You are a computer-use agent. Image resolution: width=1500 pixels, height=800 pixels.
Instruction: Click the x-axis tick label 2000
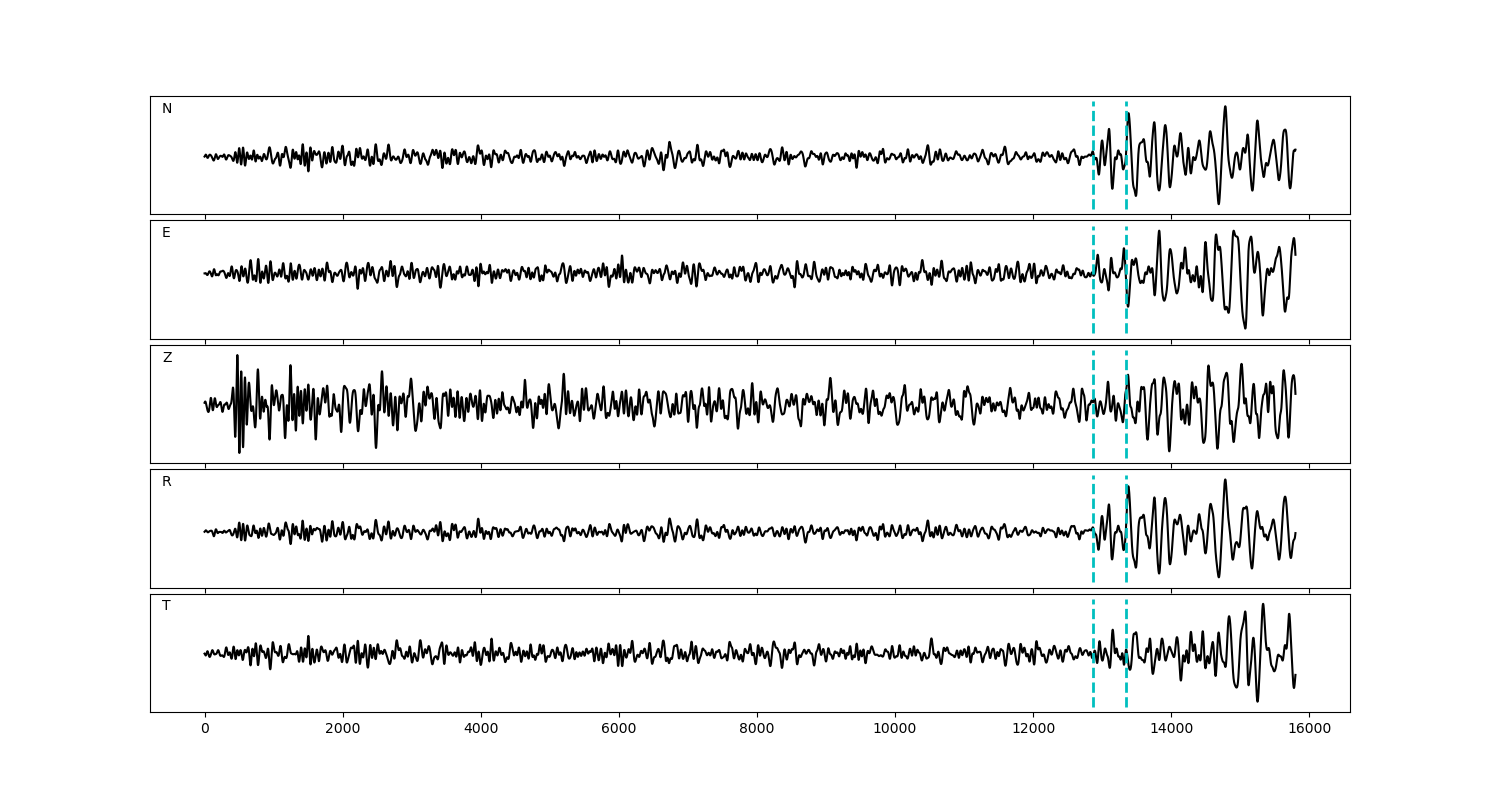click(x=343, y=730)
